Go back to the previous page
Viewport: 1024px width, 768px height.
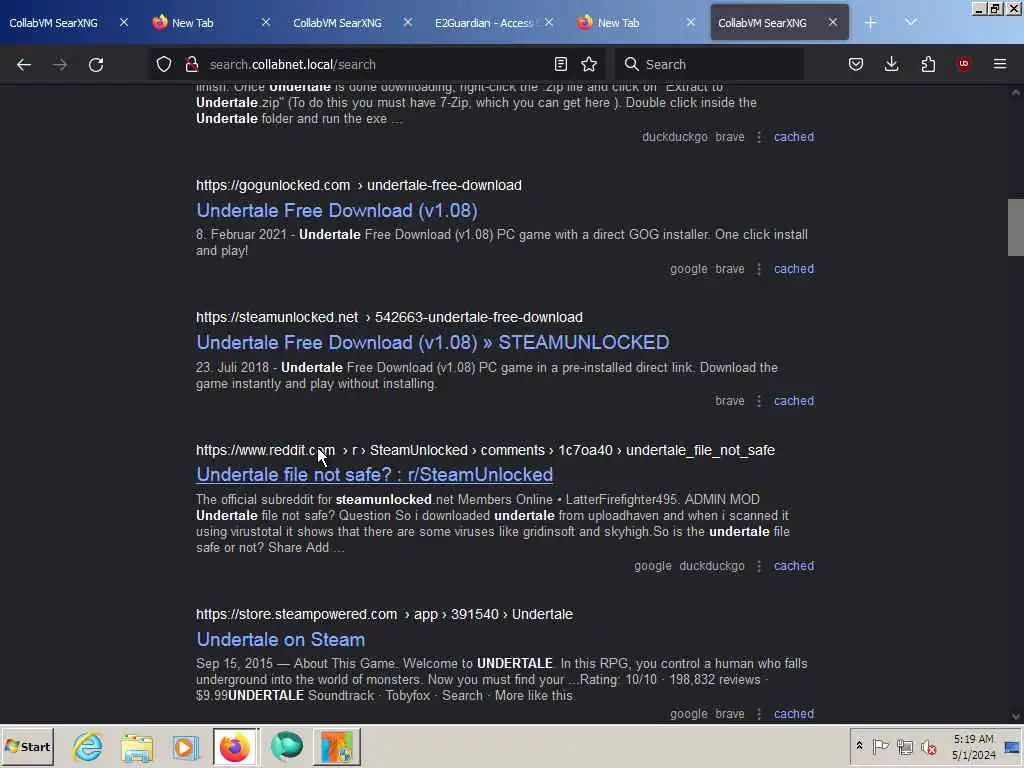(24, 65)
